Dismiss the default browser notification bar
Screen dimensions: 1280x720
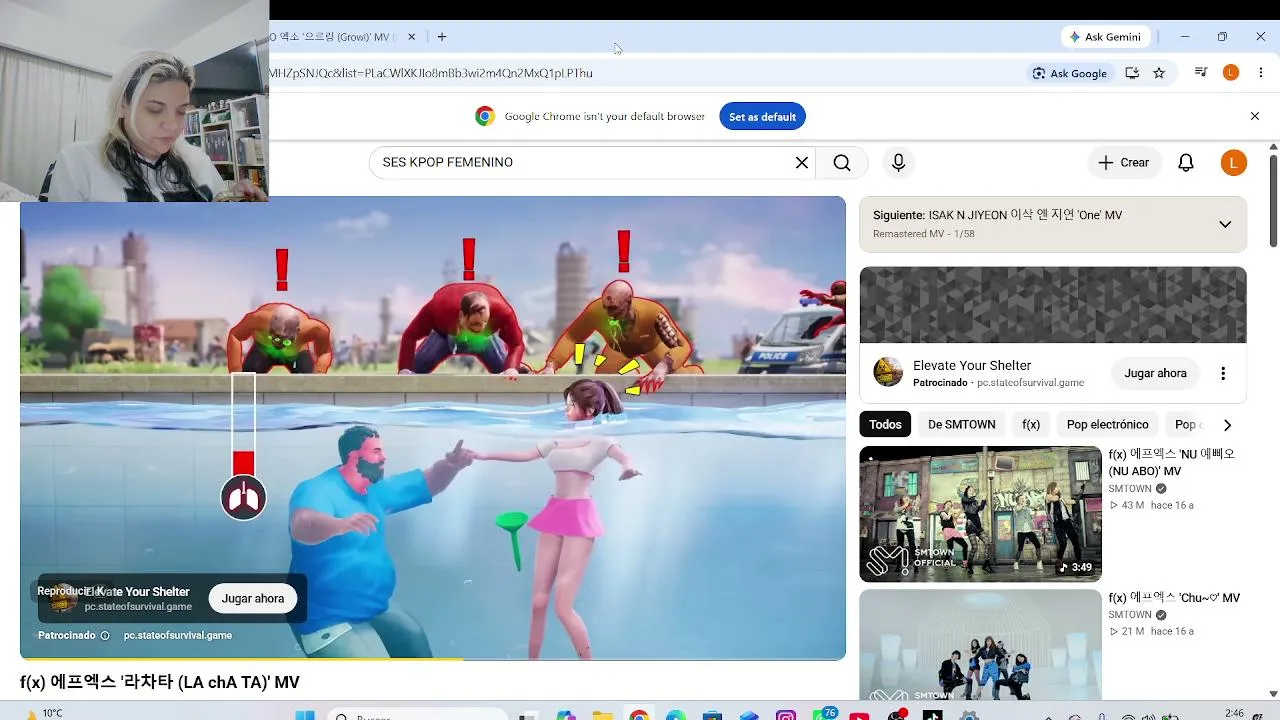point(1255,117)
